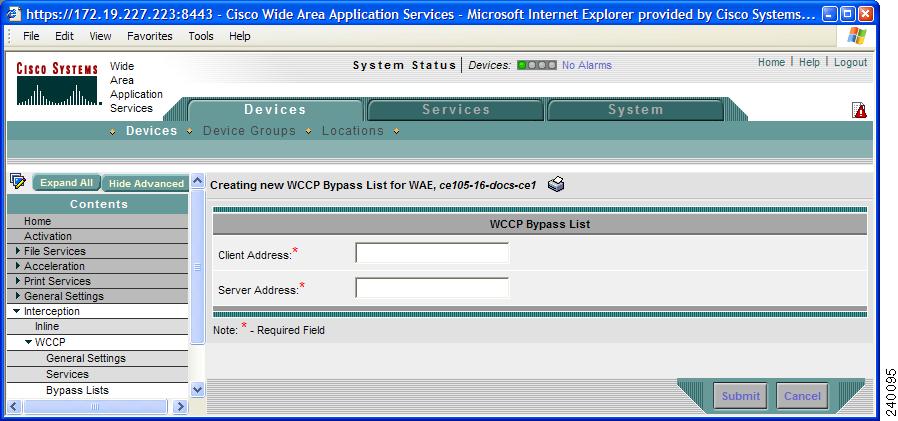Click the WCCP Bypass List header text
The height and width of the screenshot is (421, 898).
pyautogui.click(x=539, y=225)
